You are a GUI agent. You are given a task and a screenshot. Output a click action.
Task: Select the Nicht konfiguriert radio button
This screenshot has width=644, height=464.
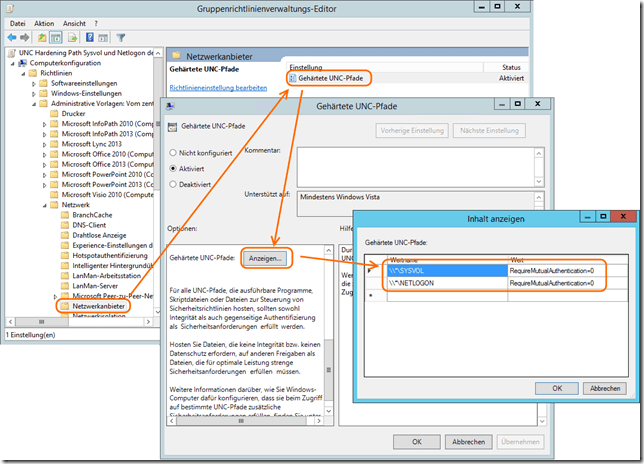[x=173, y=152]
